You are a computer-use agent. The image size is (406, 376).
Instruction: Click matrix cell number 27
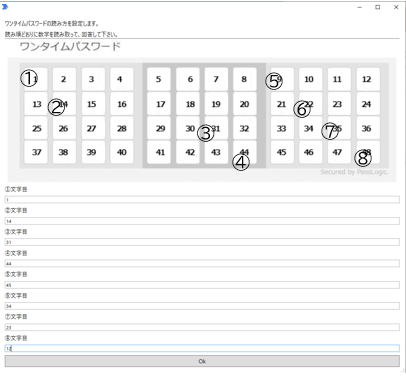(x=93, y=128)
